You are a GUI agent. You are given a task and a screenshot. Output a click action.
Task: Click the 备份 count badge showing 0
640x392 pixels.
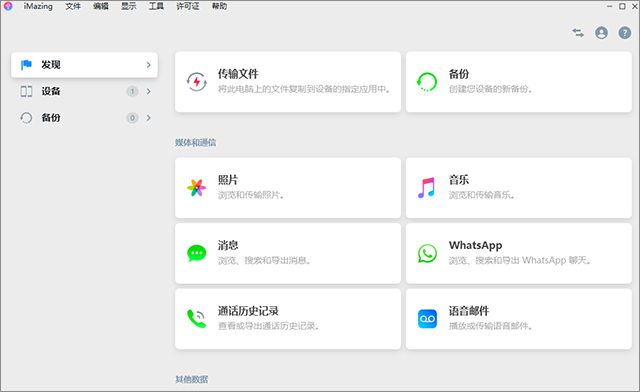[x=132, y=118]
